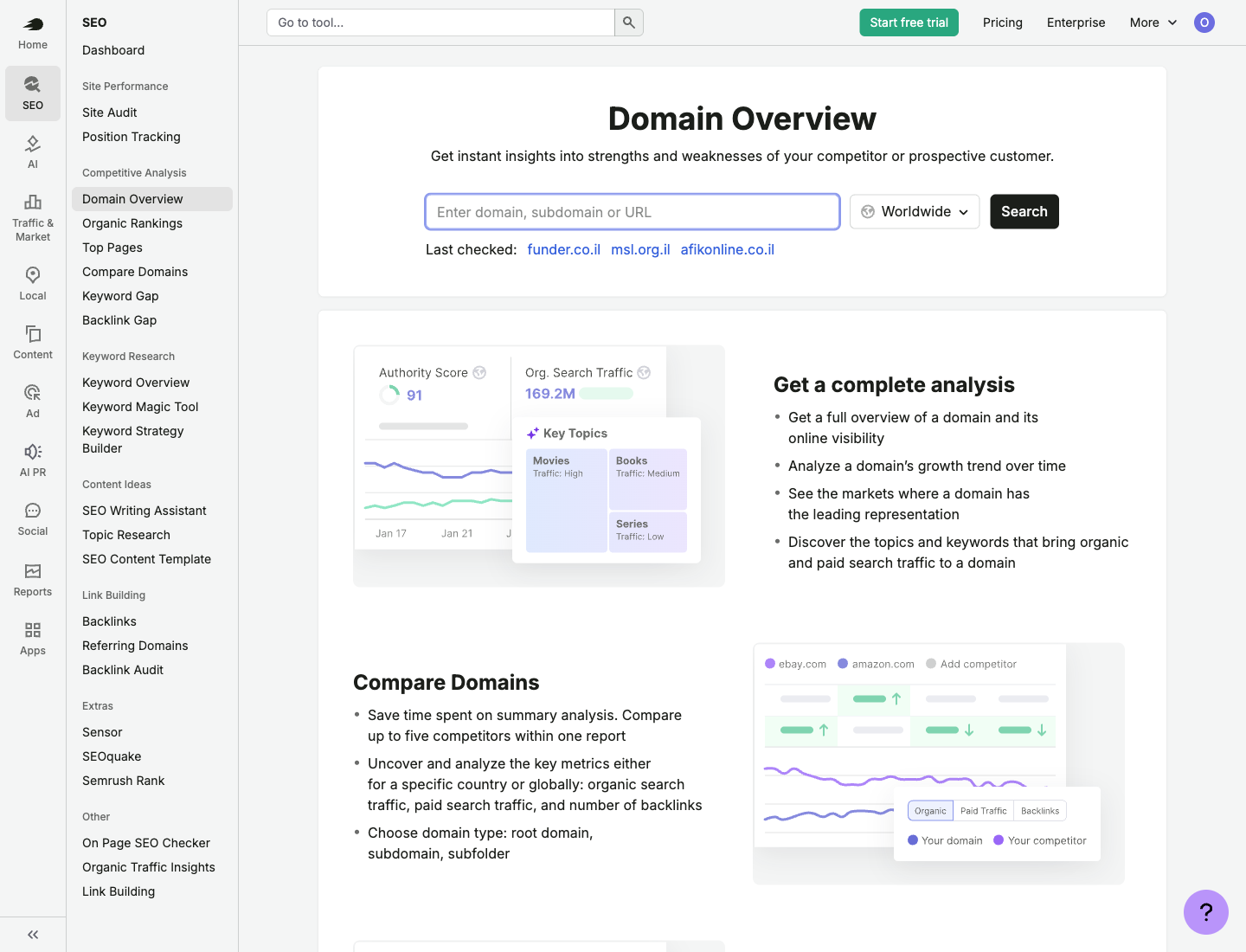1246x952 pixels.
Task: Open the Pricing link
Action: (1003, 23)
